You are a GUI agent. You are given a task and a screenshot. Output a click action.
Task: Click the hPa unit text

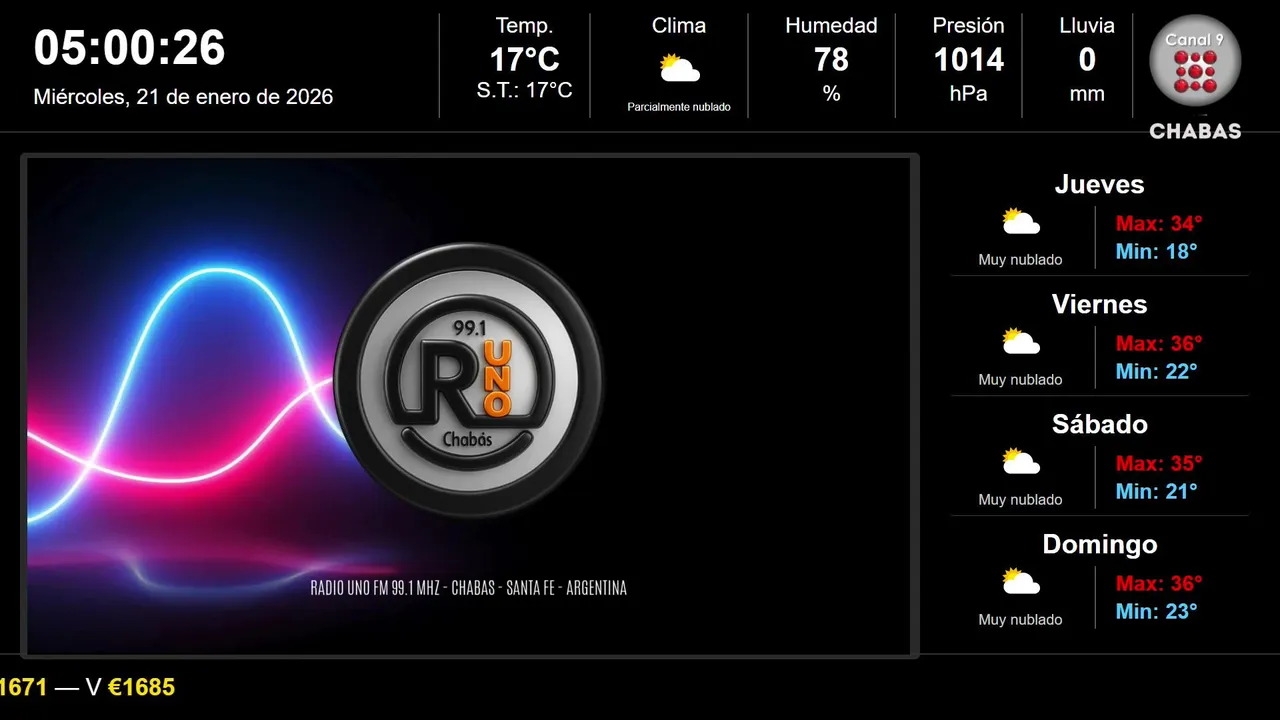pyautogui.click(x=968, y=93)
